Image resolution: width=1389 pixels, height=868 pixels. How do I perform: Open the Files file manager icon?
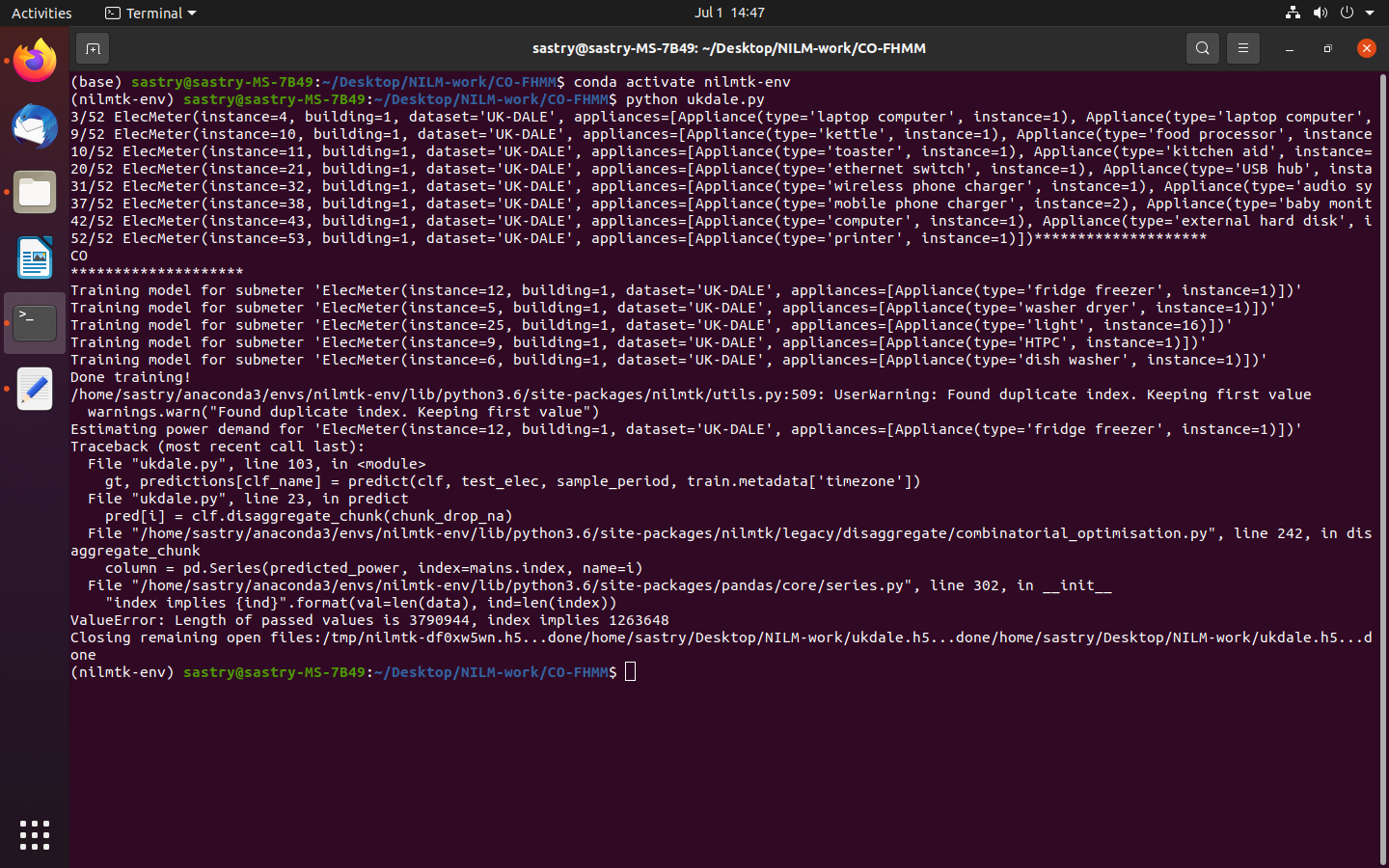pyautogui.click(x=34, y=192)
